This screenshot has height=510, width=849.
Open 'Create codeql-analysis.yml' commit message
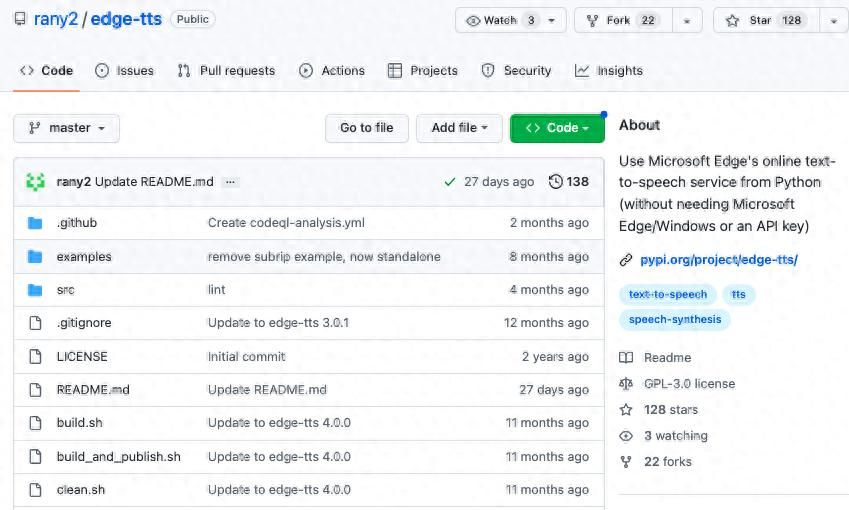pyautogui.click(x=286, y=223)
